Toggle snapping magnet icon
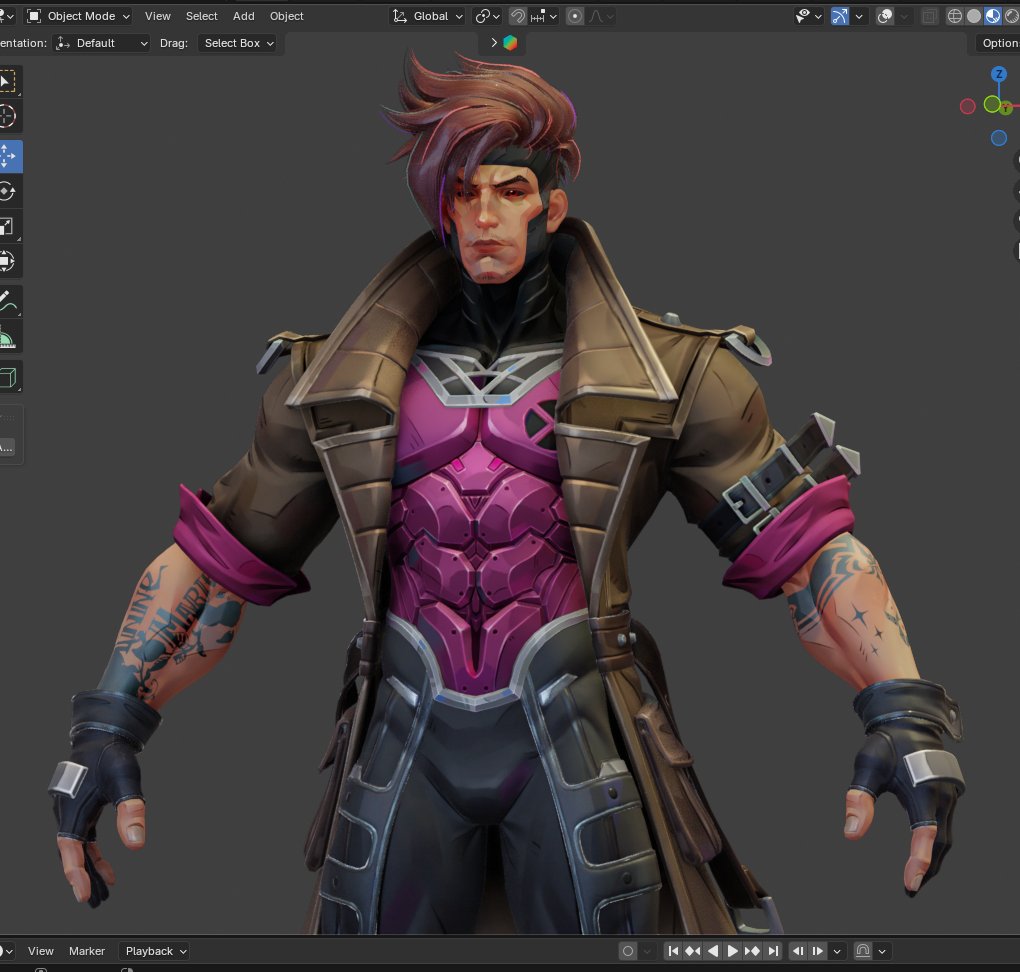This screenshot has height=972, width=1020. click(x=518, y=16)
